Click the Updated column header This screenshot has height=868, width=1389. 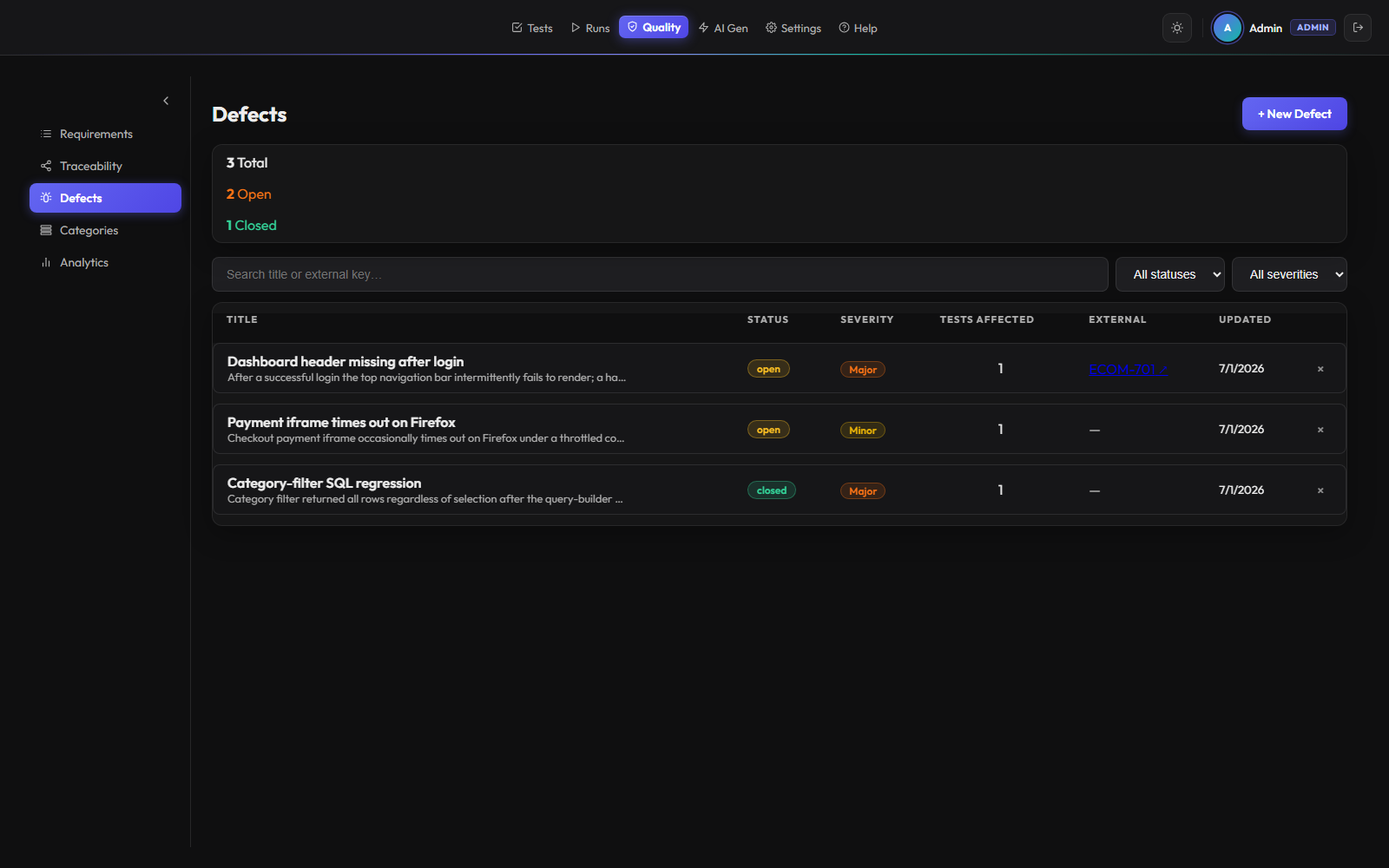tap(1245, 319)
